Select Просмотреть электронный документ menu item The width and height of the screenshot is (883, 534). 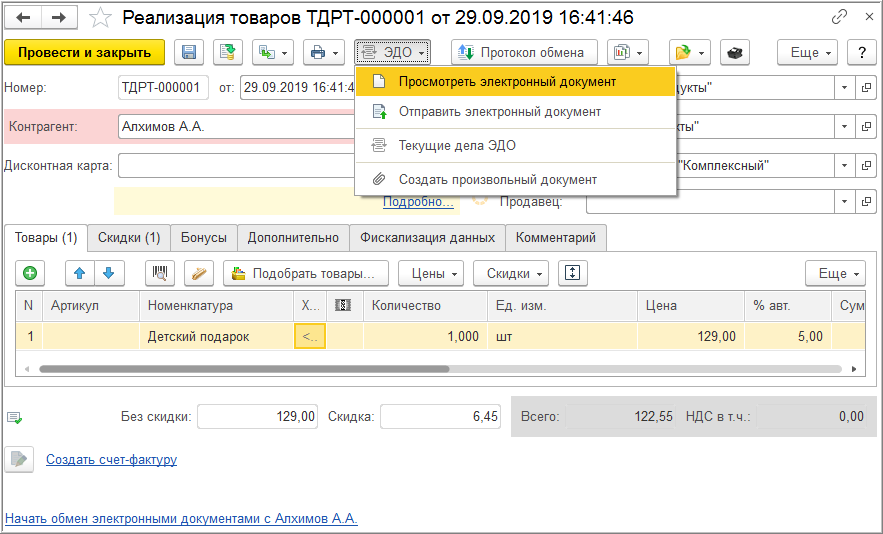tap(507, 81)
